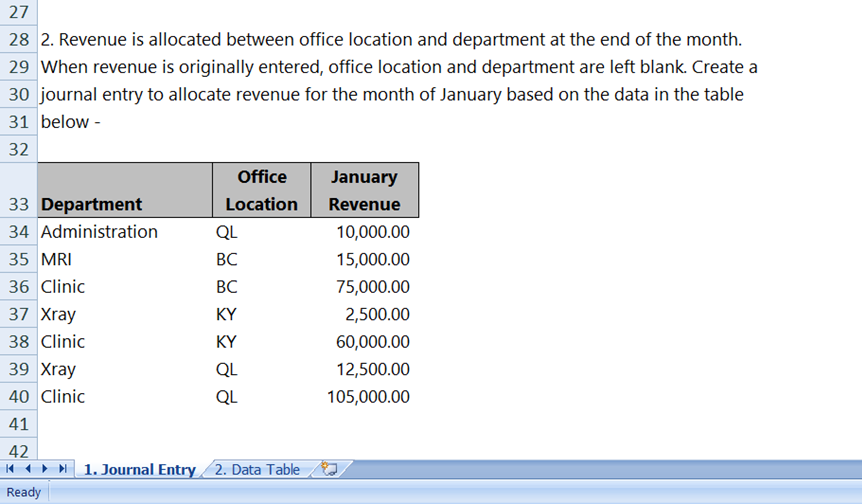Select row header 37
Screen dimensions: 862x504
pos(19,314)
